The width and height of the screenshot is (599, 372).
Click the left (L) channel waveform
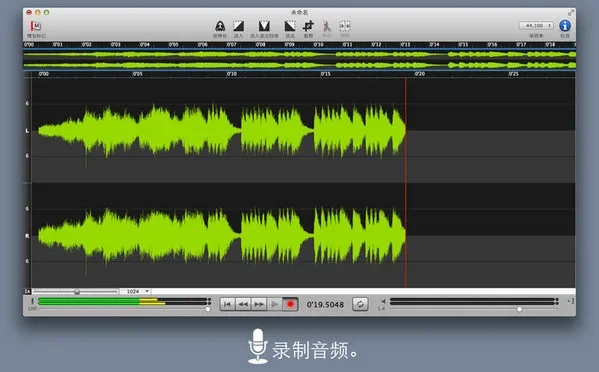click(222, 131)
